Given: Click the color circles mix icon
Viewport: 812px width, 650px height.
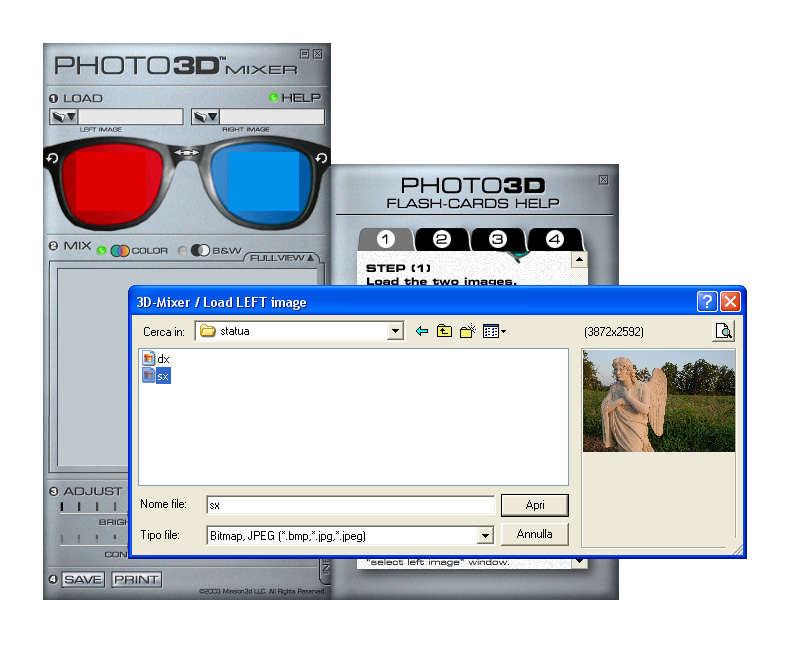Looking at the screenshot, I should point(120,251).
